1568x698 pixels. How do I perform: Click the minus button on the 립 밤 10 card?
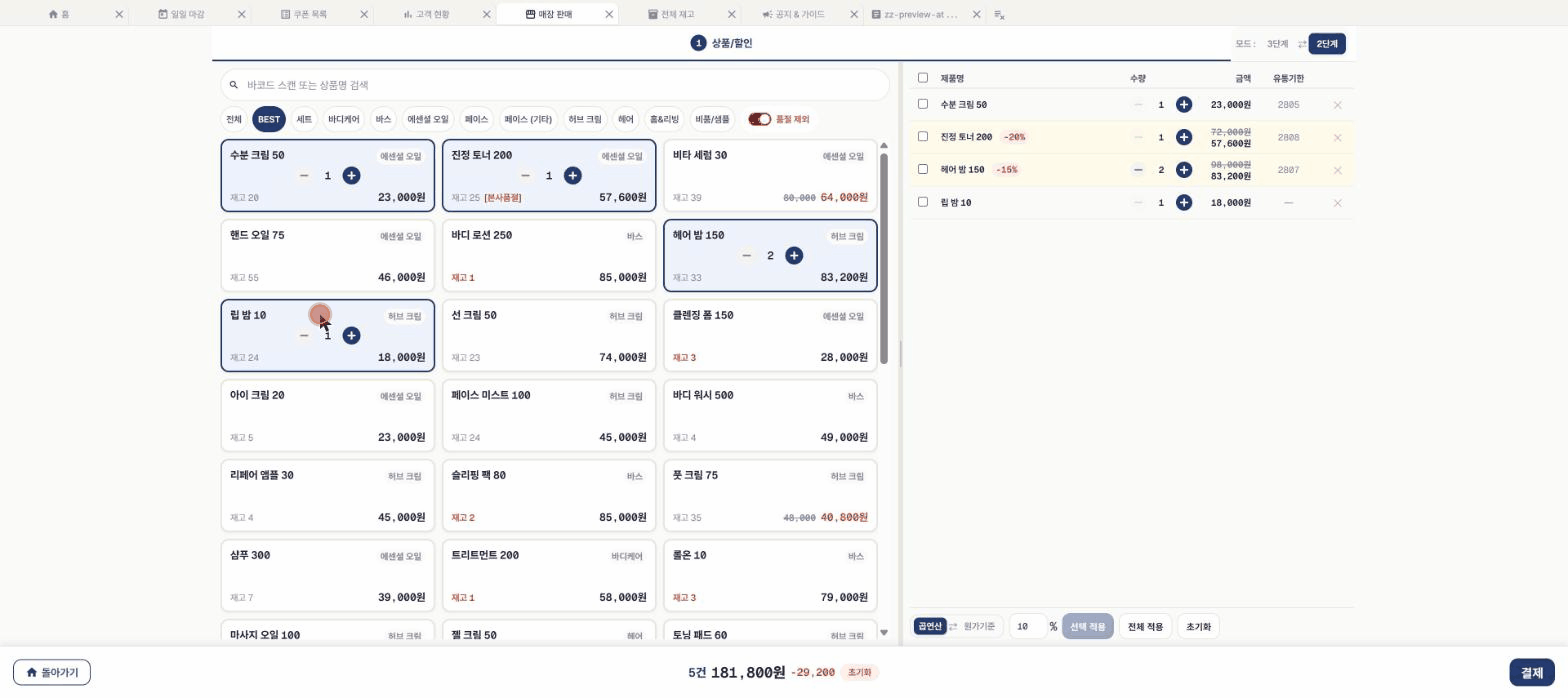(x=304, y=336)
